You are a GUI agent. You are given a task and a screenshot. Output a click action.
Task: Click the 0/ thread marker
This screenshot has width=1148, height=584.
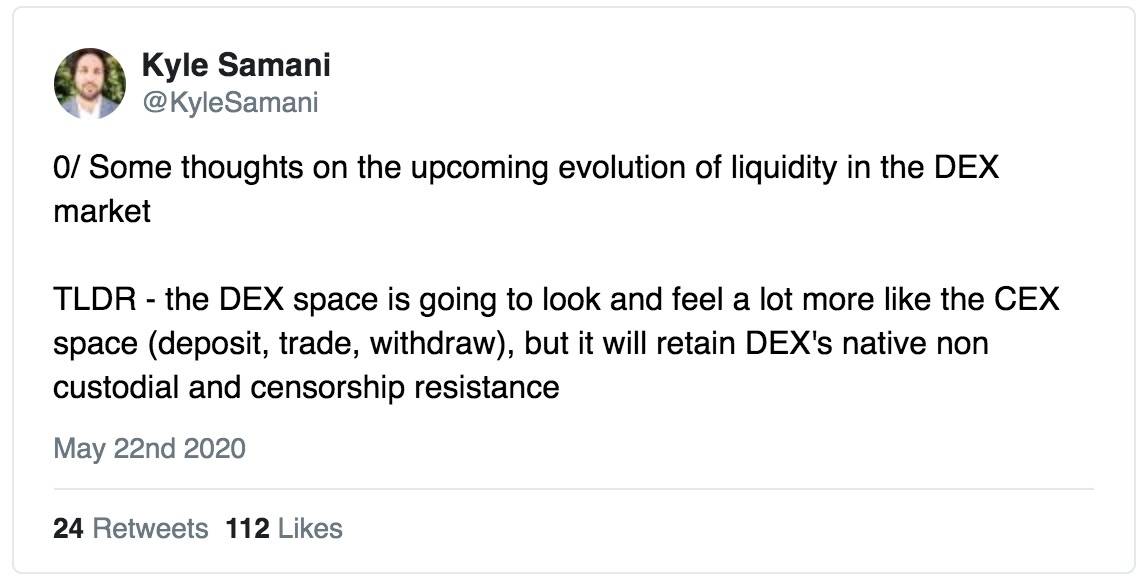[x=66, y=168]
